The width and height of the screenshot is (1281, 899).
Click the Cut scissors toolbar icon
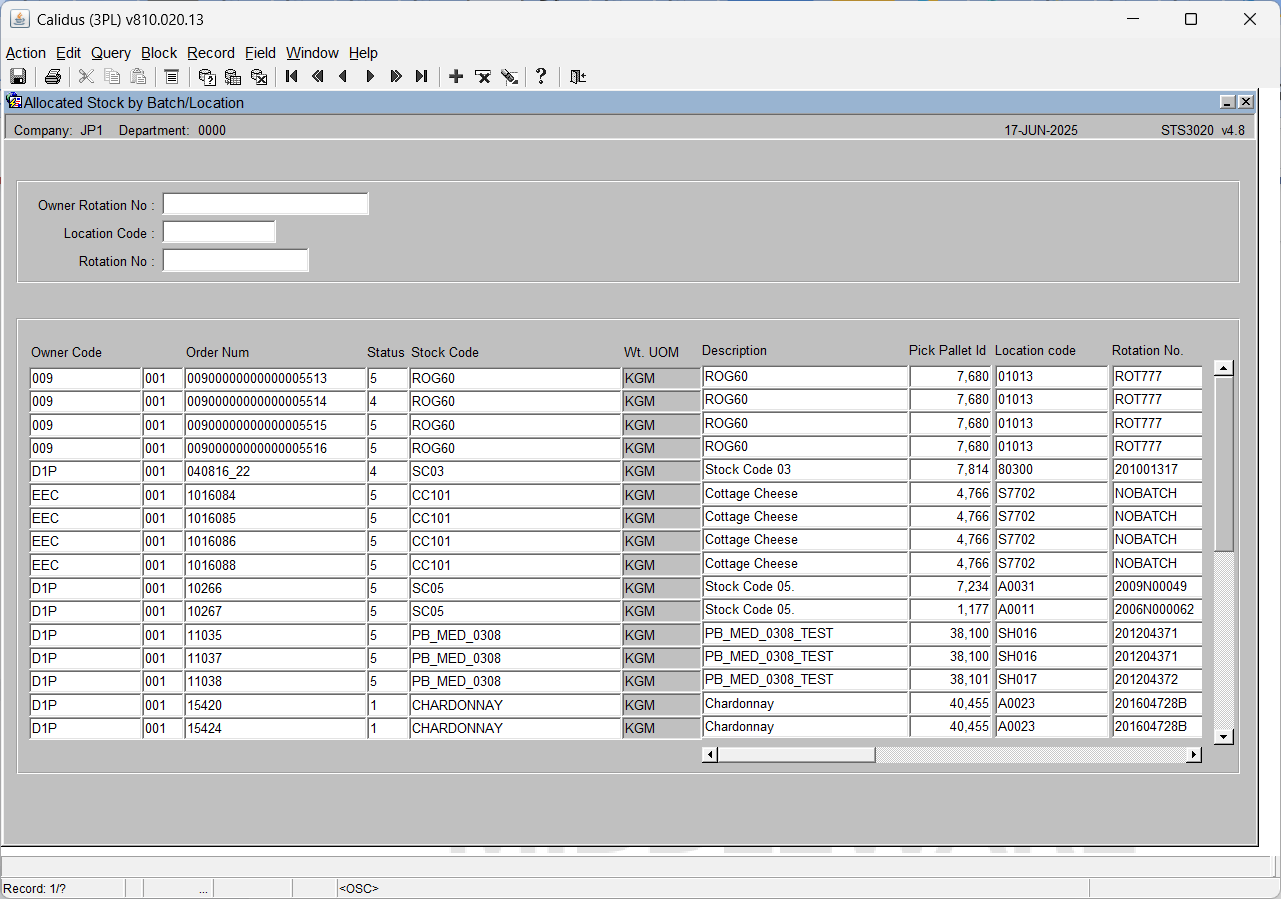(86, 77)
